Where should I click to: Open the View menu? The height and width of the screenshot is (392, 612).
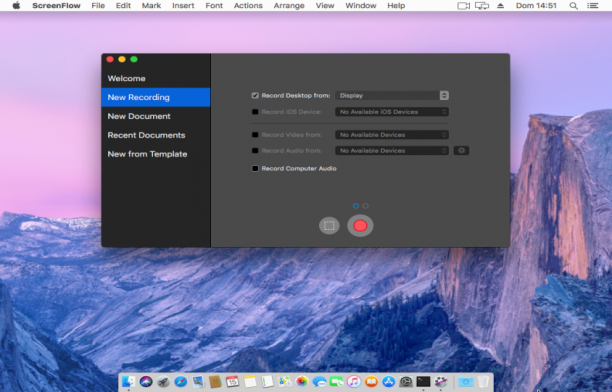[325, 6]
